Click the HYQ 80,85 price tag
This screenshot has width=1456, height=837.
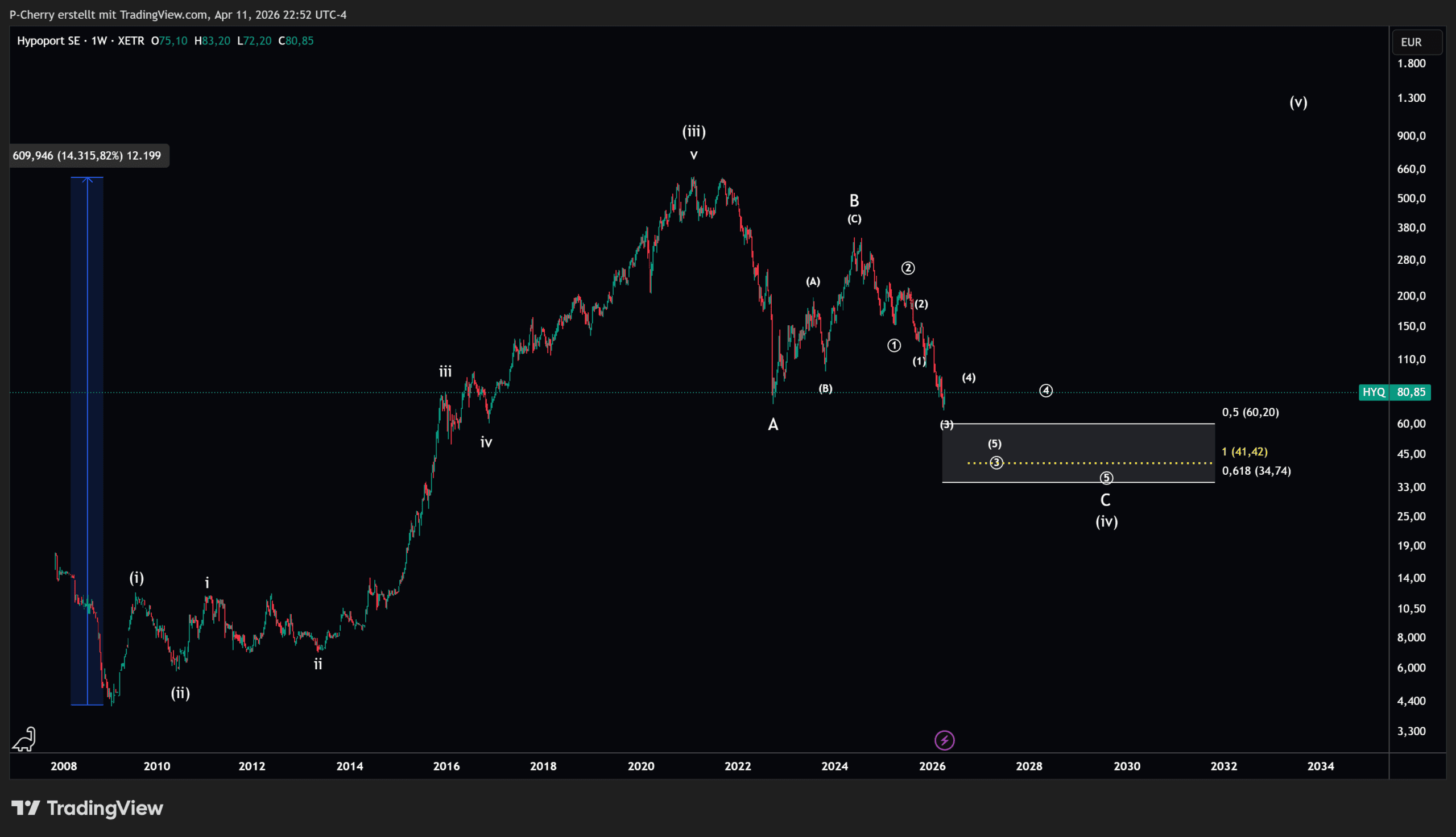pyautogui.click(x=1394, y=392)
